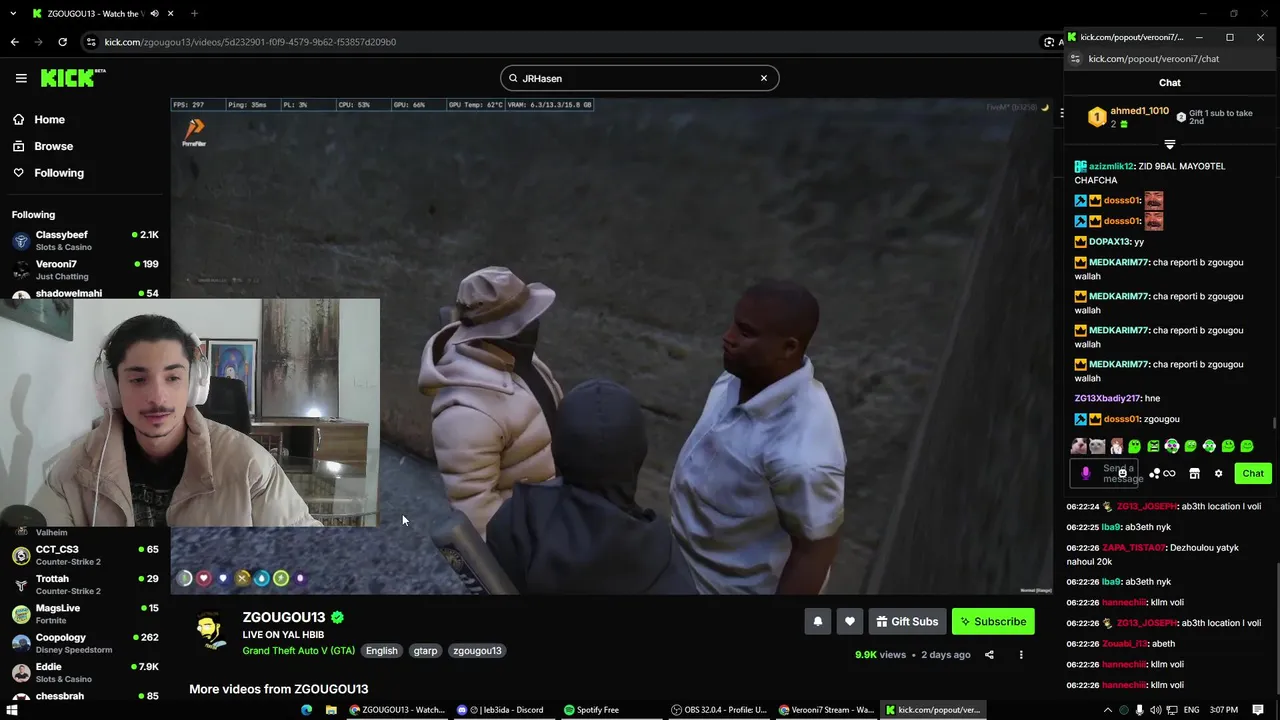This screenshot has height=720, width=1280.
Task: Open the emote picker in chat input
Action: (x=1124, y=474)
